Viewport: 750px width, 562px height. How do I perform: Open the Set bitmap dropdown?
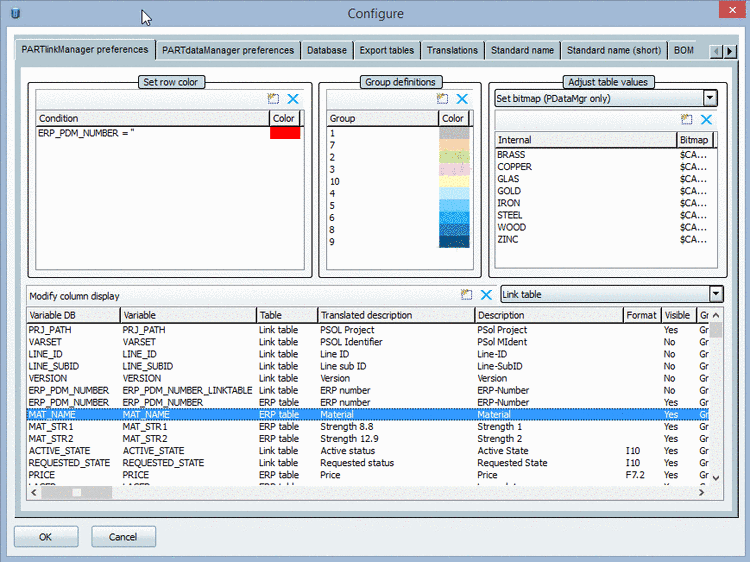[709, 98]
